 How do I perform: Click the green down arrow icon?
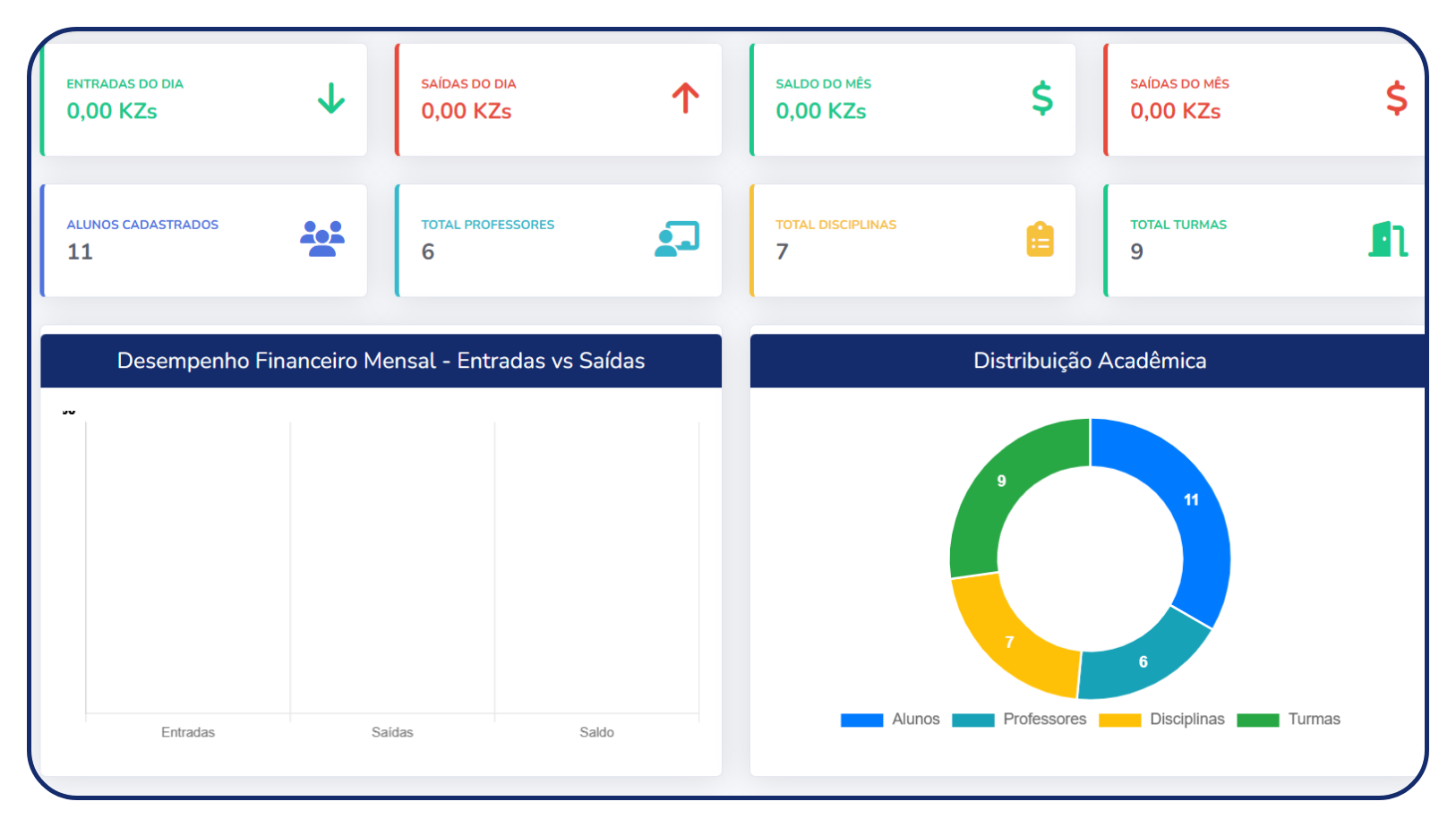pos(330,98)
